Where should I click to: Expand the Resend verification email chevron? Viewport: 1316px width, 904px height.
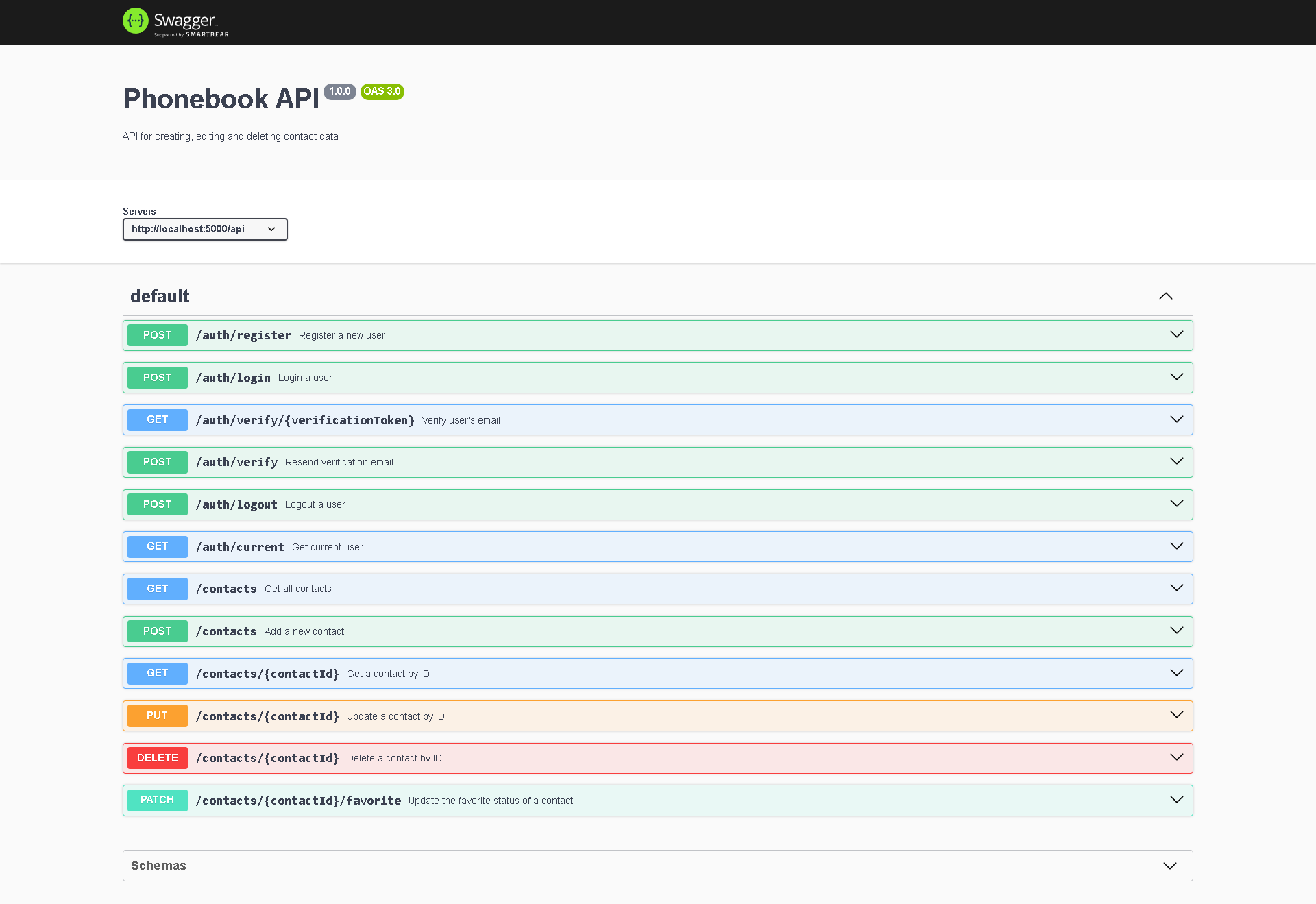1176,461
